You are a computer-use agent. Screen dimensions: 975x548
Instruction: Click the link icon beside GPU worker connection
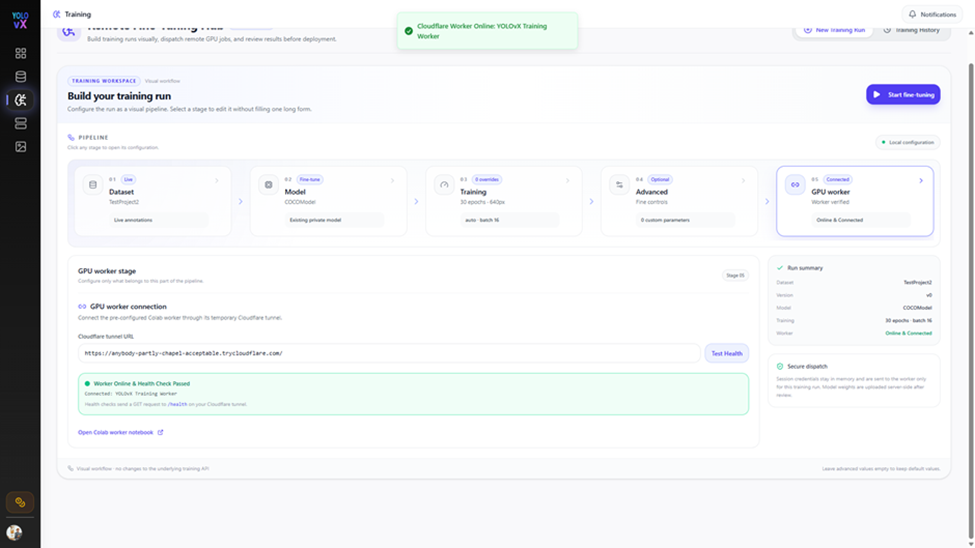[x=82, y=307]
